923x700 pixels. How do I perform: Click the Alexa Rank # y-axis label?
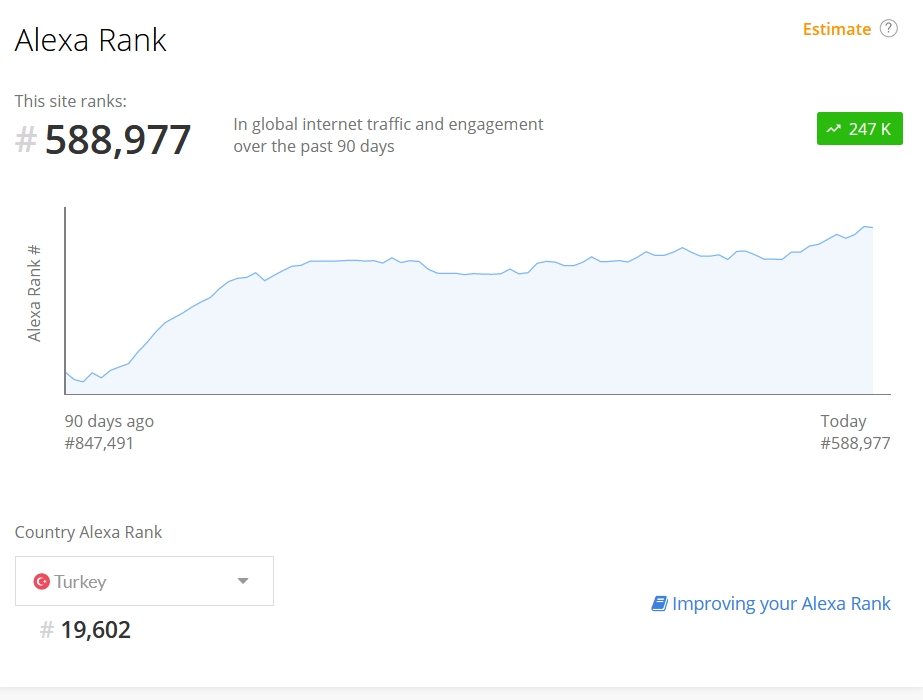coord(34,293)
